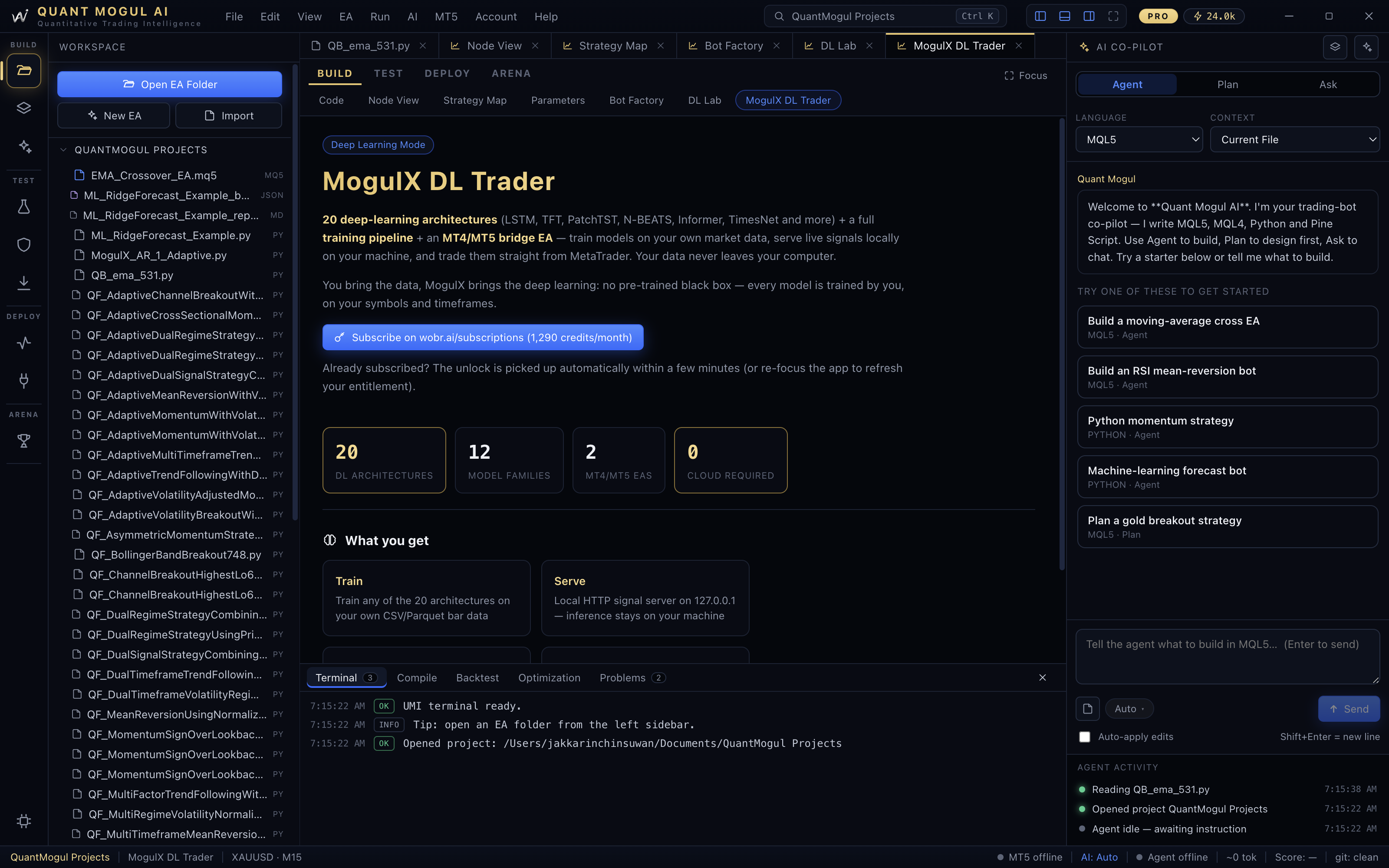Click the main content area scrollbar
Screen dimensions: 1389x868
[1062, 345]
